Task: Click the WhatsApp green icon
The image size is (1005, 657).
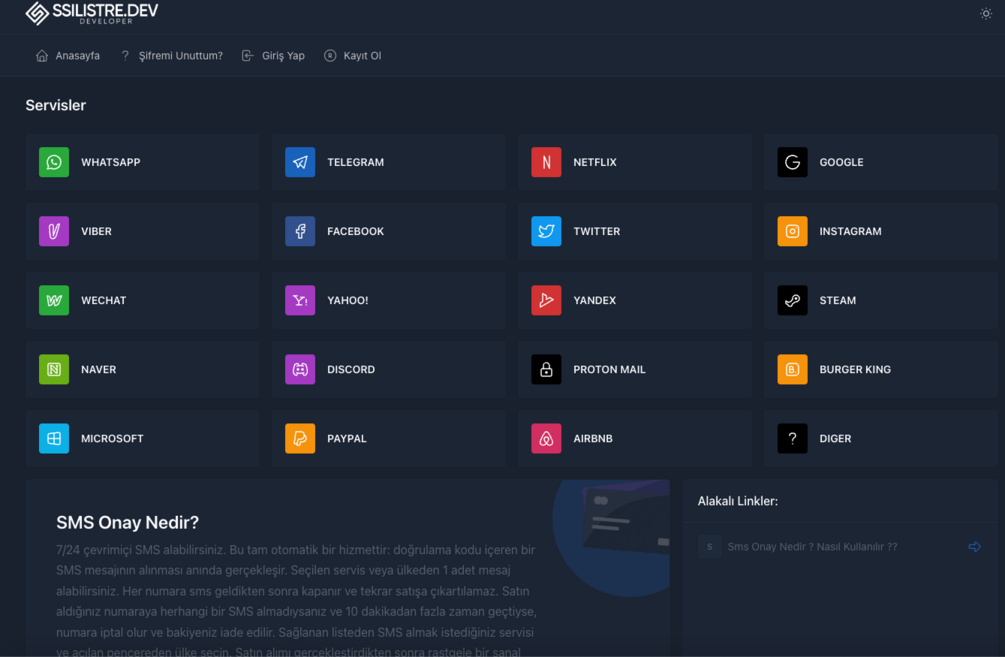Action: tap(54, 162)
